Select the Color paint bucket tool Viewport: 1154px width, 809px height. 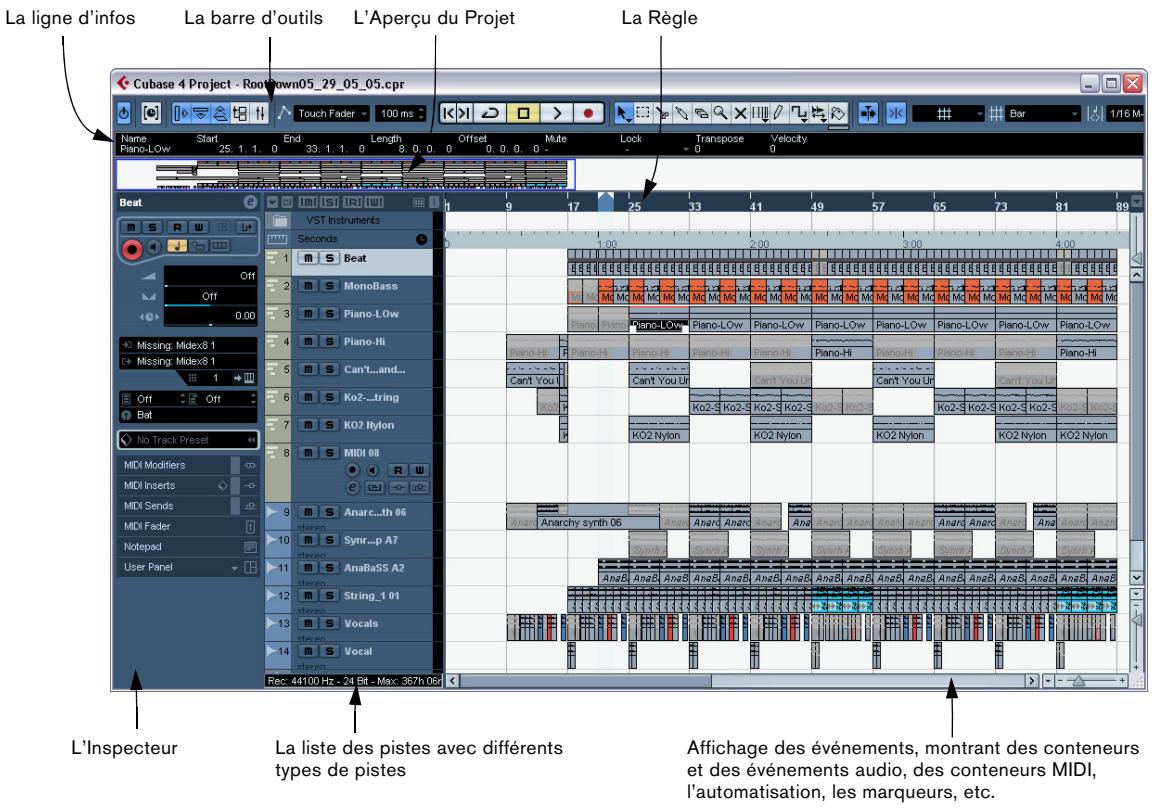point(838,113)
